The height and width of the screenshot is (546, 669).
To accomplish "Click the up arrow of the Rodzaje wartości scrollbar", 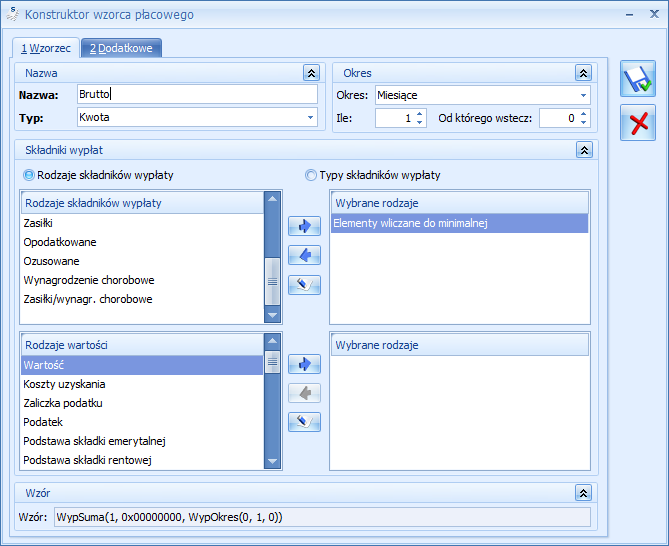I will pos(272,340).
